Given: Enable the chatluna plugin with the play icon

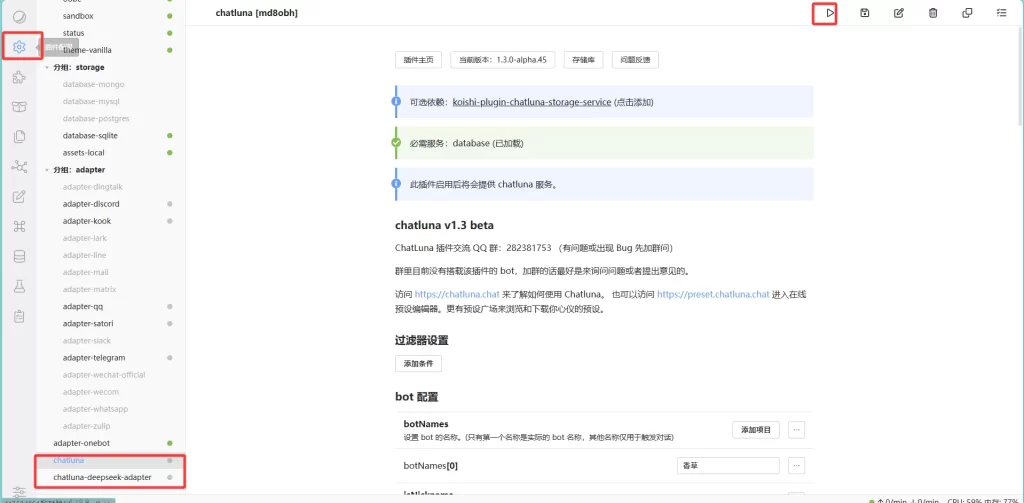Looking at the screenshot, I should pos(830,13).
